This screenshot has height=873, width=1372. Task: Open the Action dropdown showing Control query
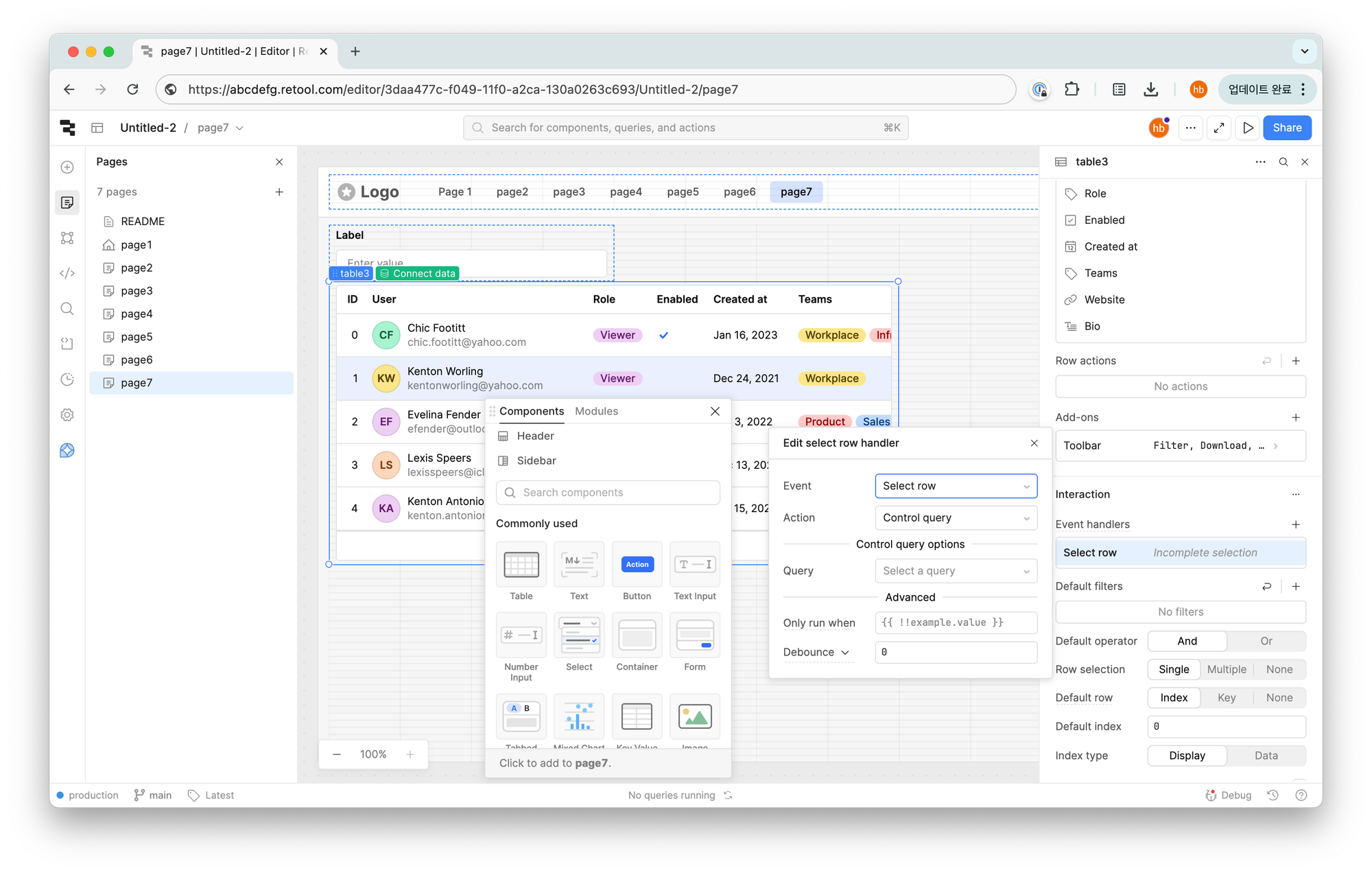click(x=956, y=518)
